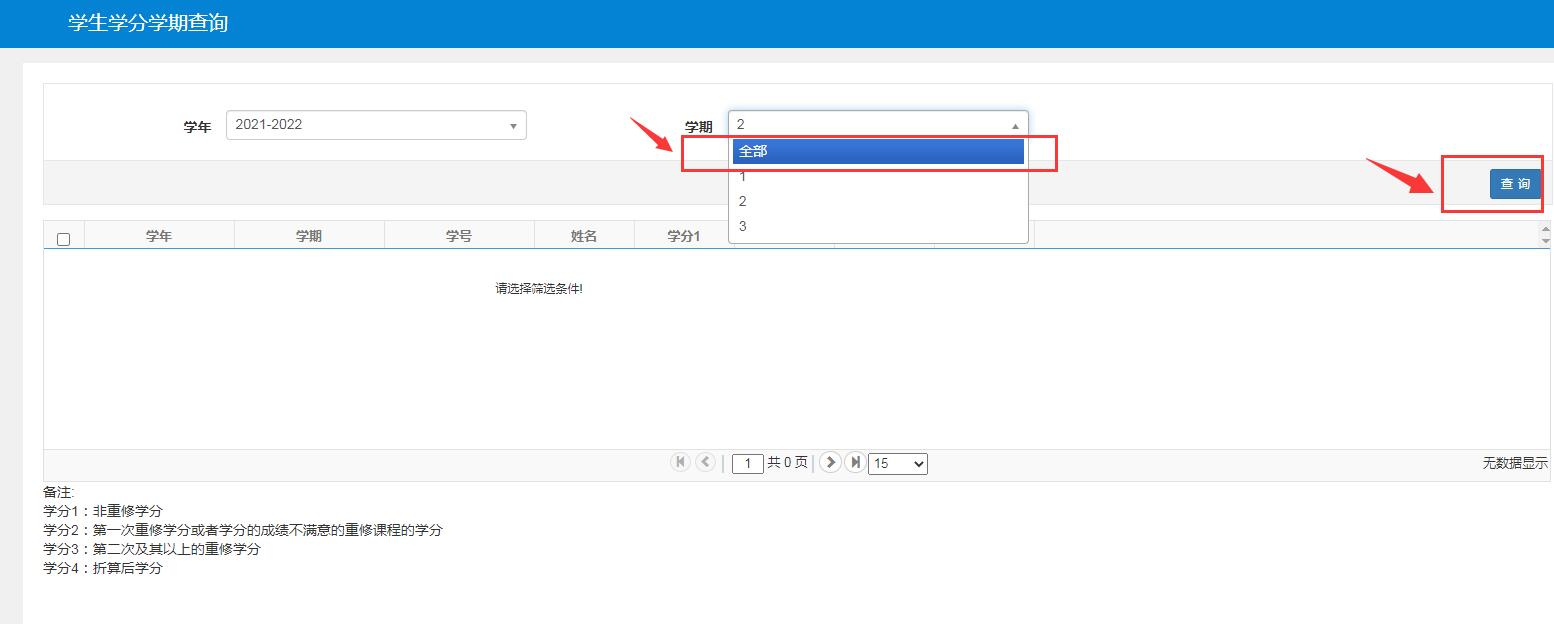1554x624 pixels.
Task: Click the 学分2 第一次重修学分 note
Action: (x=243, y=530)
